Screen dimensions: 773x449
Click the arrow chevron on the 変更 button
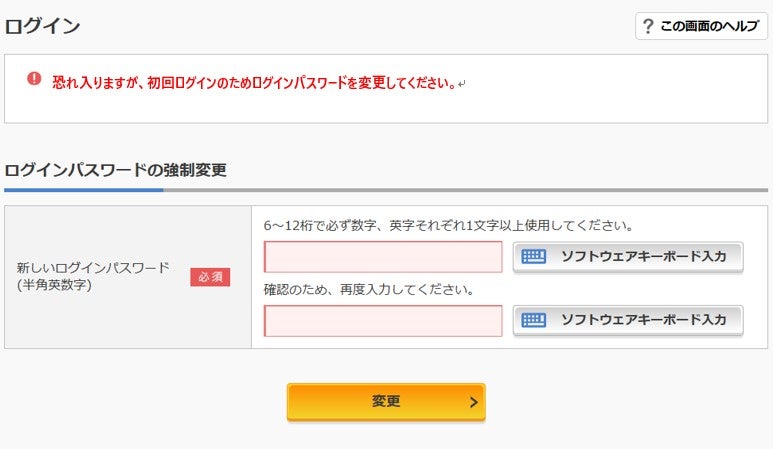click(x=473, y=402)
